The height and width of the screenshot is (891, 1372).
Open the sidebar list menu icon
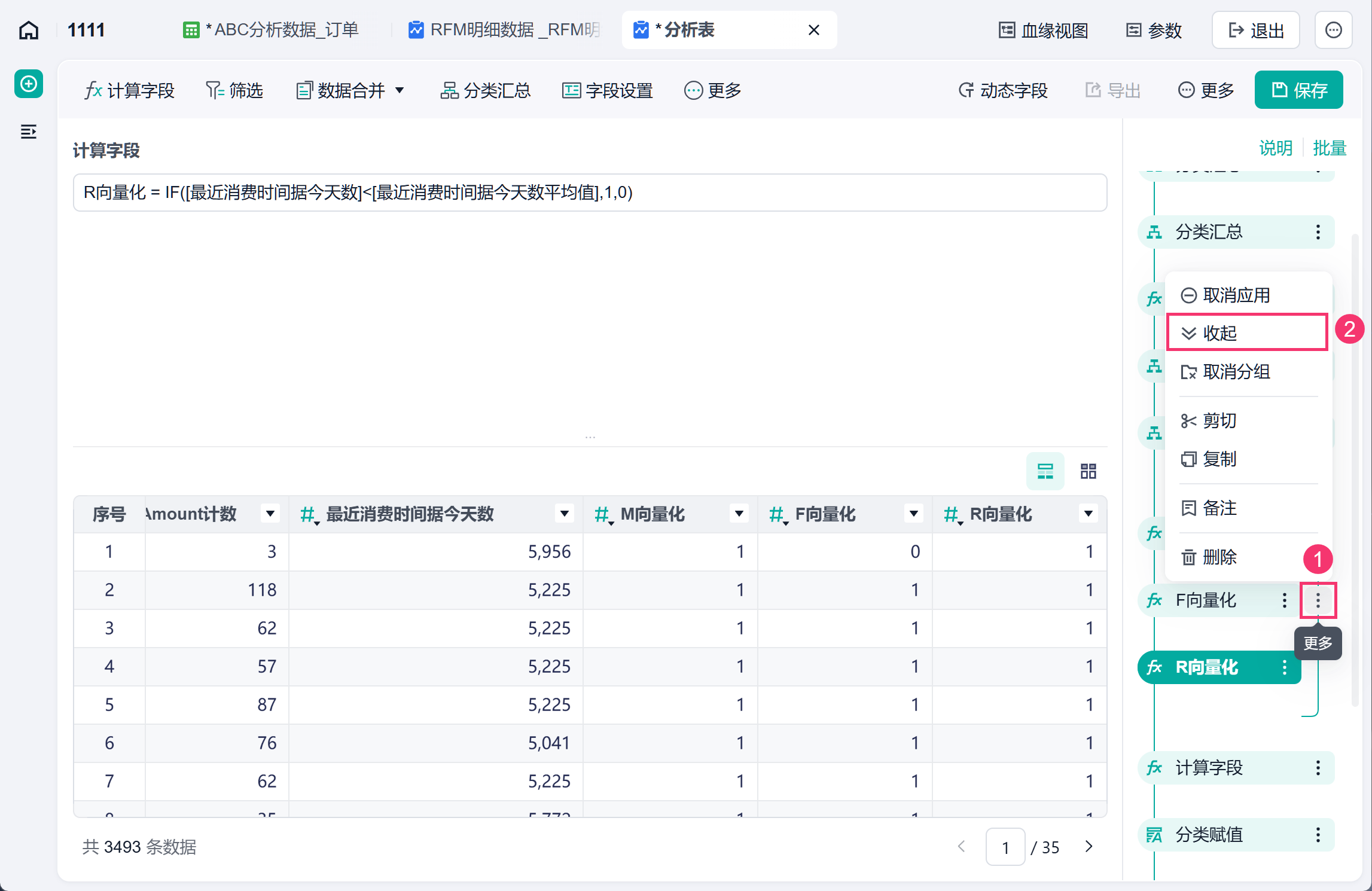coord(29,132)
